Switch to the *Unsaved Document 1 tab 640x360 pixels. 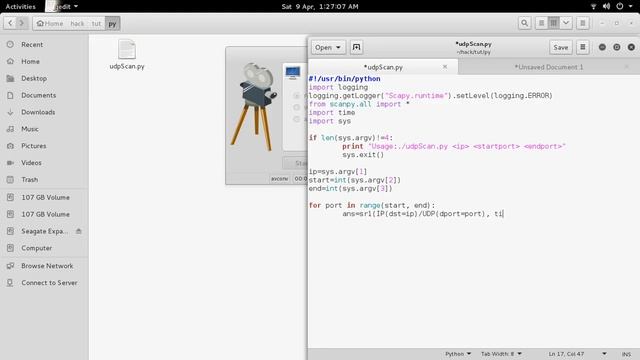point(549,67)
